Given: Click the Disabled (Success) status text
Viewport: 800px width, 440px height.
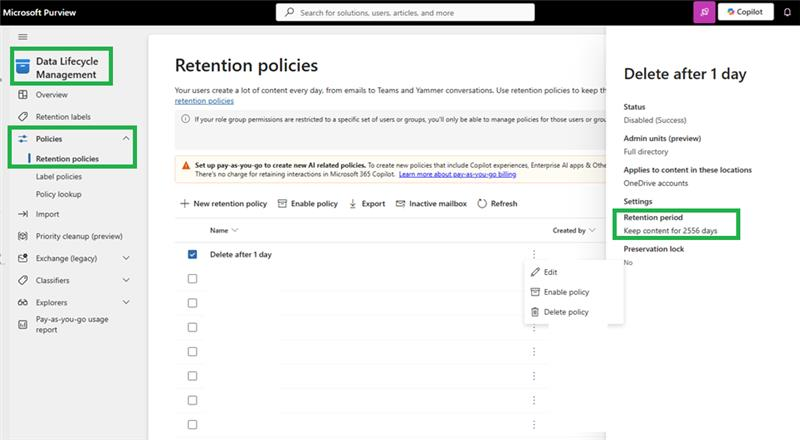Looking at the screenshot, I should (655, 120).
